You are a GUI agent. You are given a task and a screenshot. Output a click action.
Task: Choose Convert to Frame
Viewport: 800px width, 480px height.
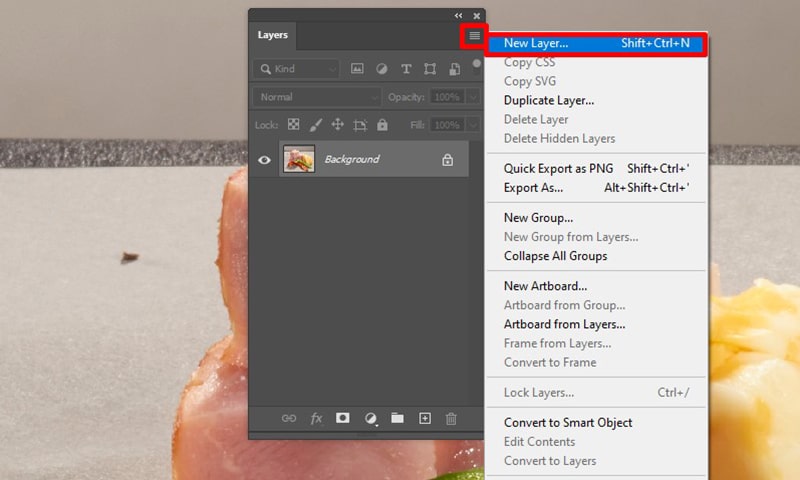coord(596,362)
